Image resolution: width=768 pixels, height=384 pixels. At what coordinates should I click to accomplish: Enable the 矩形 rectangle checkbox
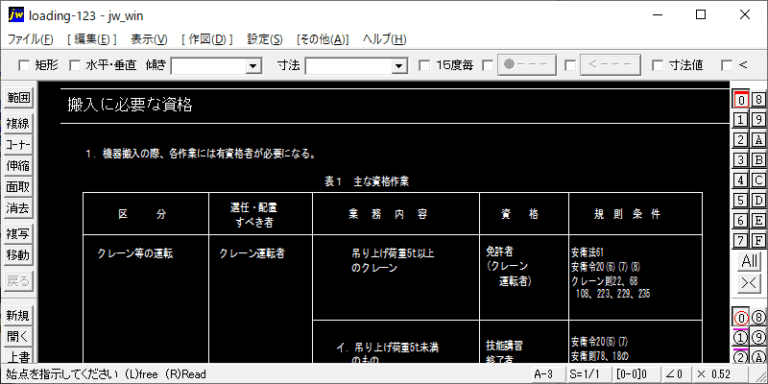pos(24,65)
